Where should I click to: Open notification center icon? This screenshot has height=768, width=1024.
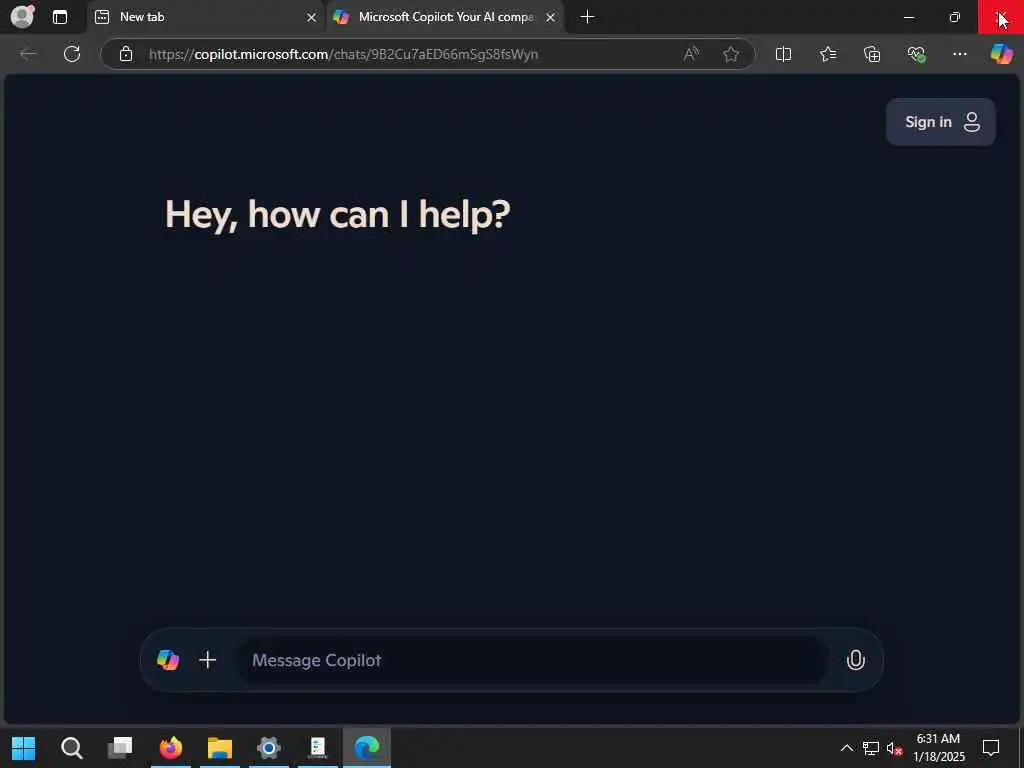click(x=991, y=748)
